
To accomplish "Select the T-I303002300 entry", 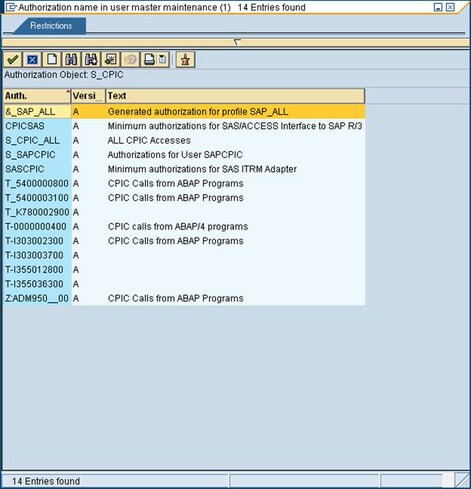I will (37, 241).
